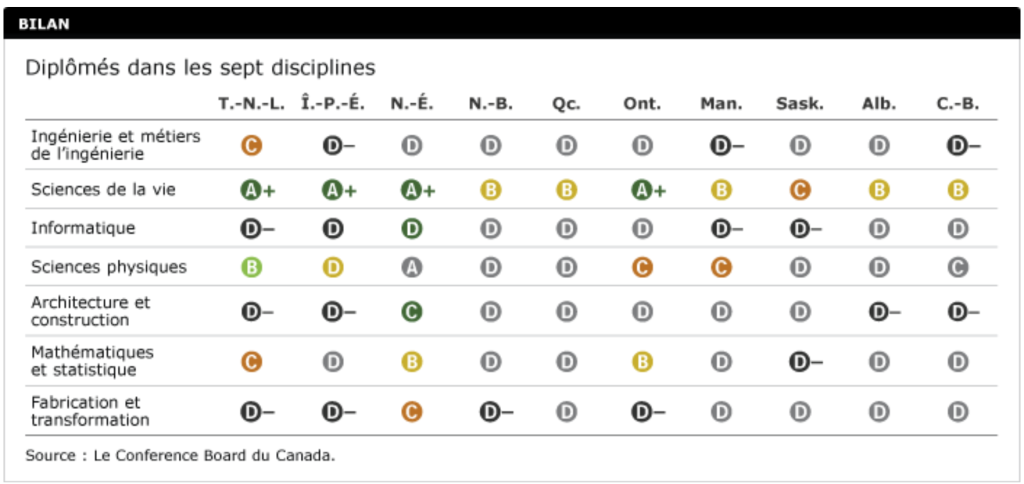1024x484 pixels.
Task: Click Manitoba orange C icon for Sciences physiques
Action: [x=720, y=268]
